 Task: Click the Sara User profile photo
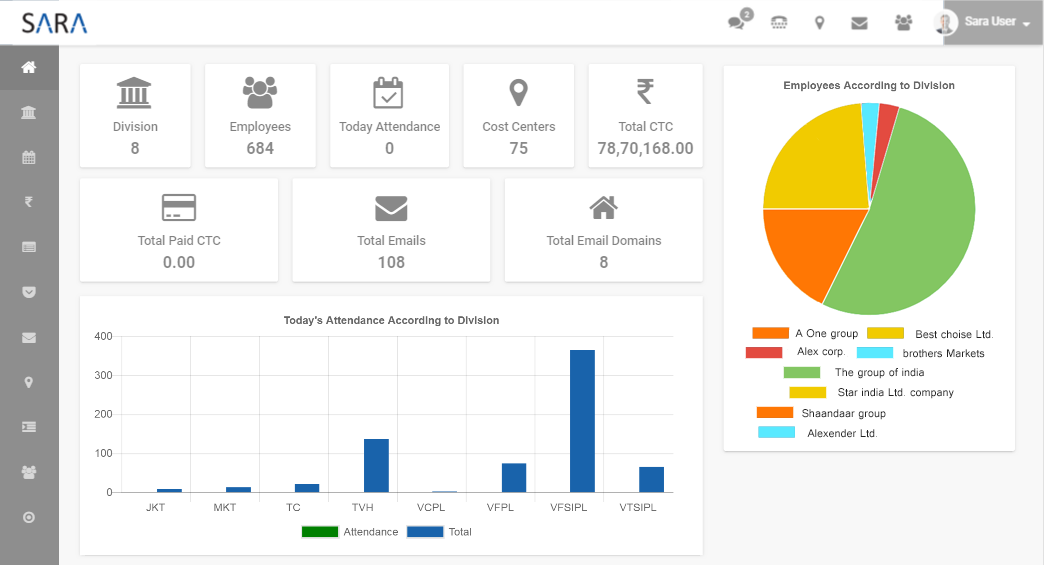945,22
